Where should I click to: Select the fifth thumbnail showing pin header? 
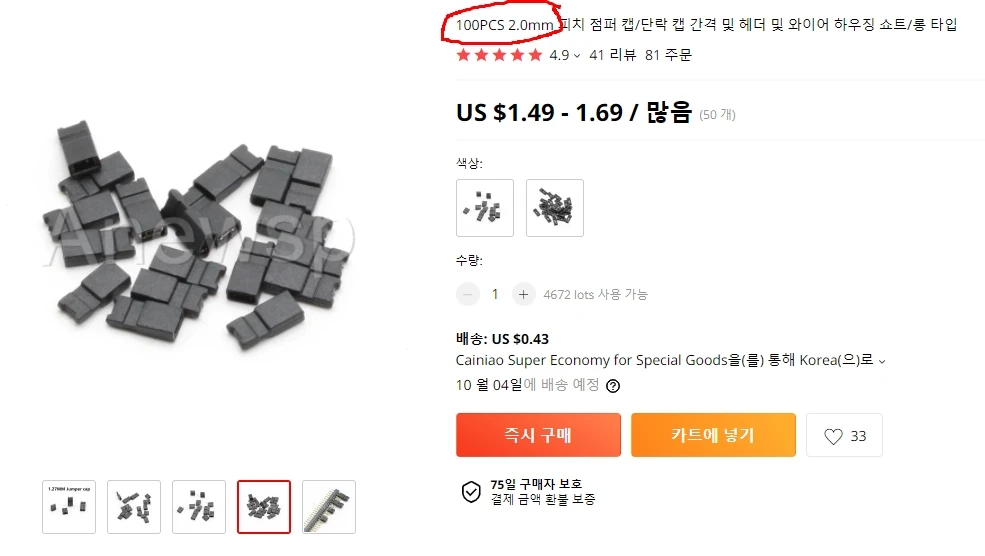pos(329,507)
